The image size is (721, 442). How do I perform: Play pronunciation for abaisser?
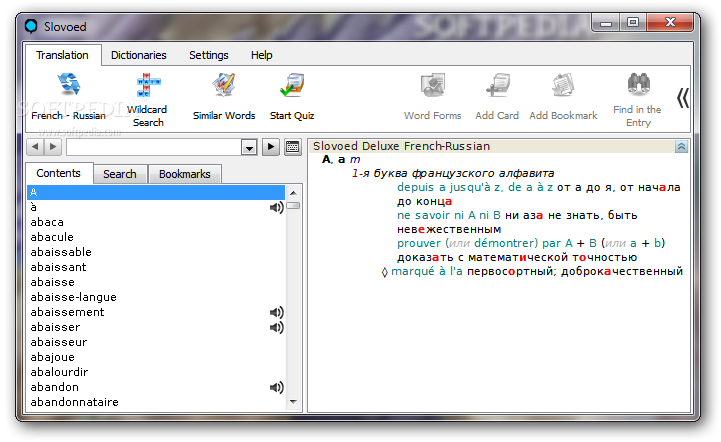[x=276, y=327]
